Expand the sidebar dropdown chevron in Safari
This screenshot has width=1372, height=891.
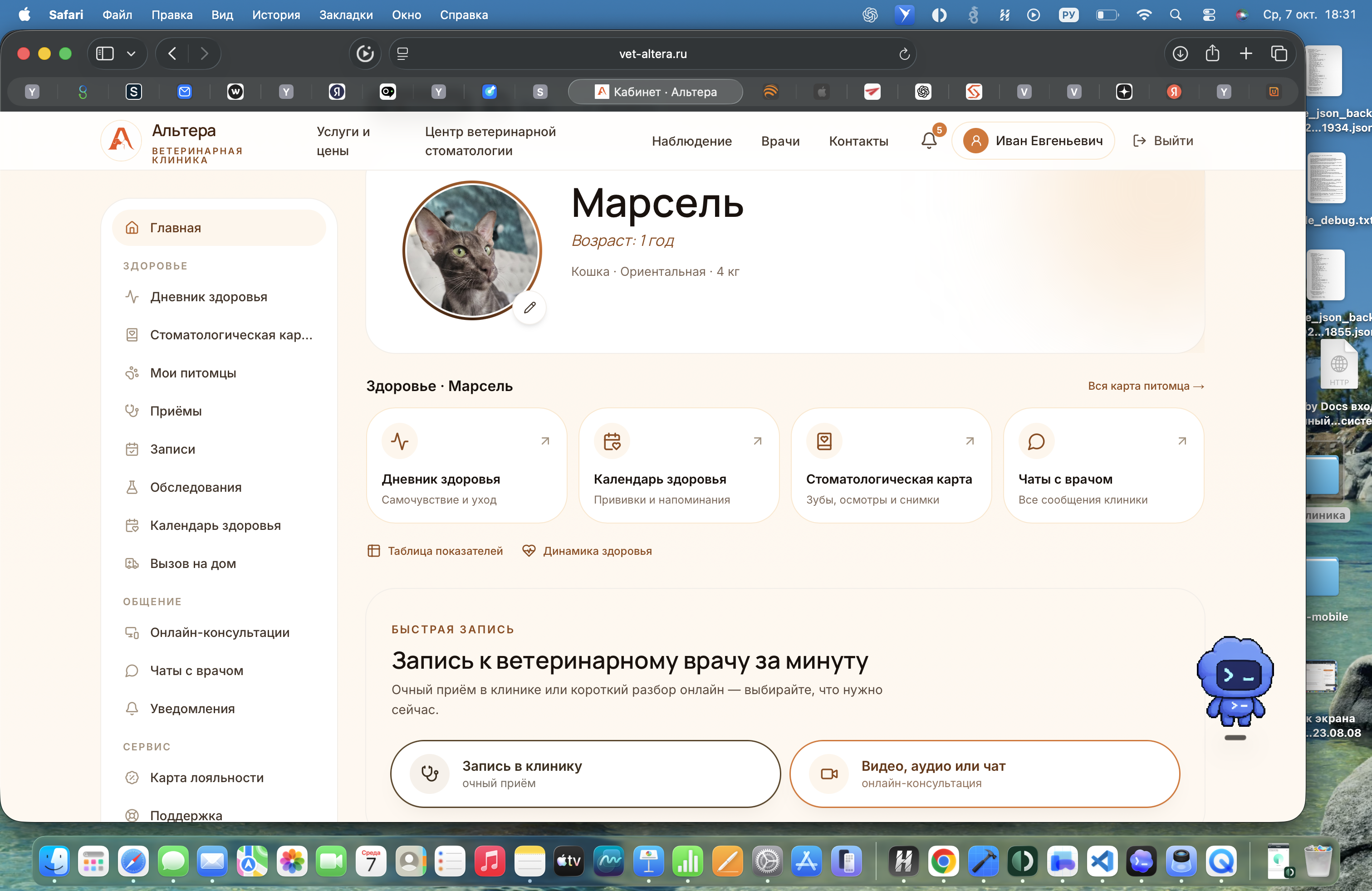point(132,54)
